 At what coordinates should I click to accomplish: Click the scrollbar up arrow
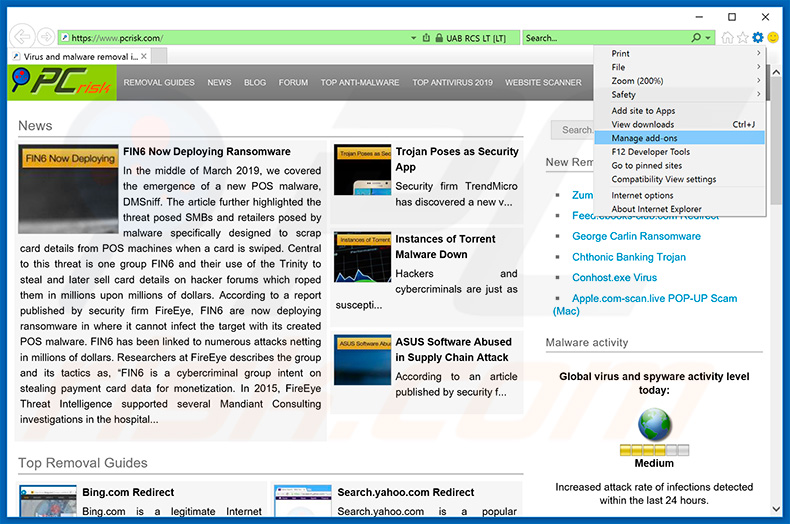tap(776, 72)
